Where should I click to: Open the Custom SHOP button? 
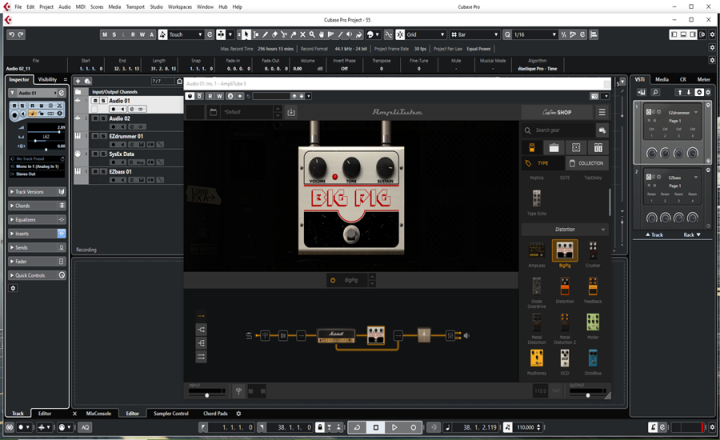tap(557, 112)
